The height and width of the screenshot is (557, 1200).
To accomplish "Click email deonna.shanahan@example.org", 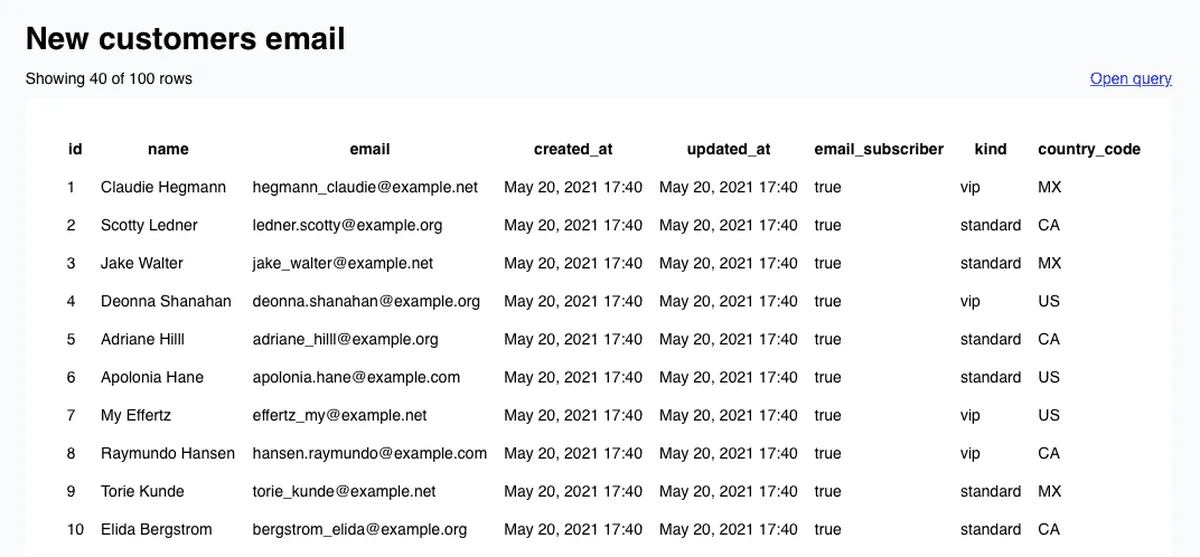I will tap(366, 301).
